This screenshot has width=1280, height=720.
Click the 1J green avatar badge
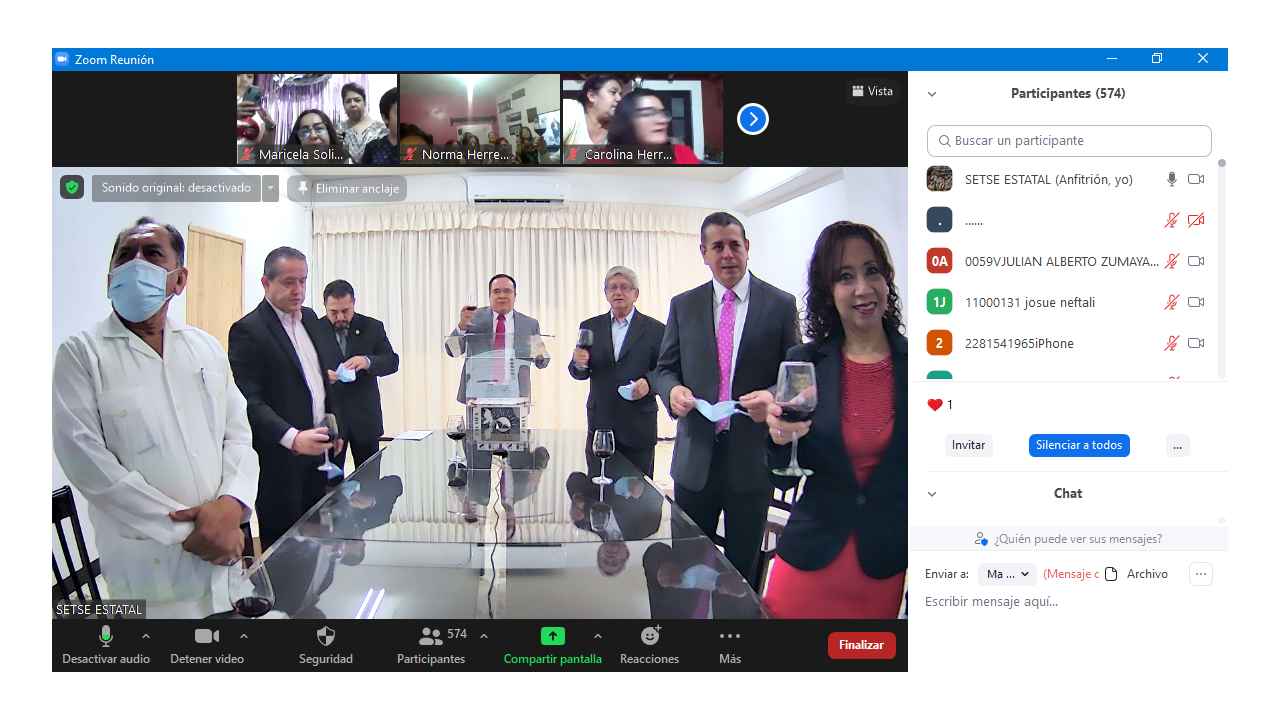pos(939,302)
